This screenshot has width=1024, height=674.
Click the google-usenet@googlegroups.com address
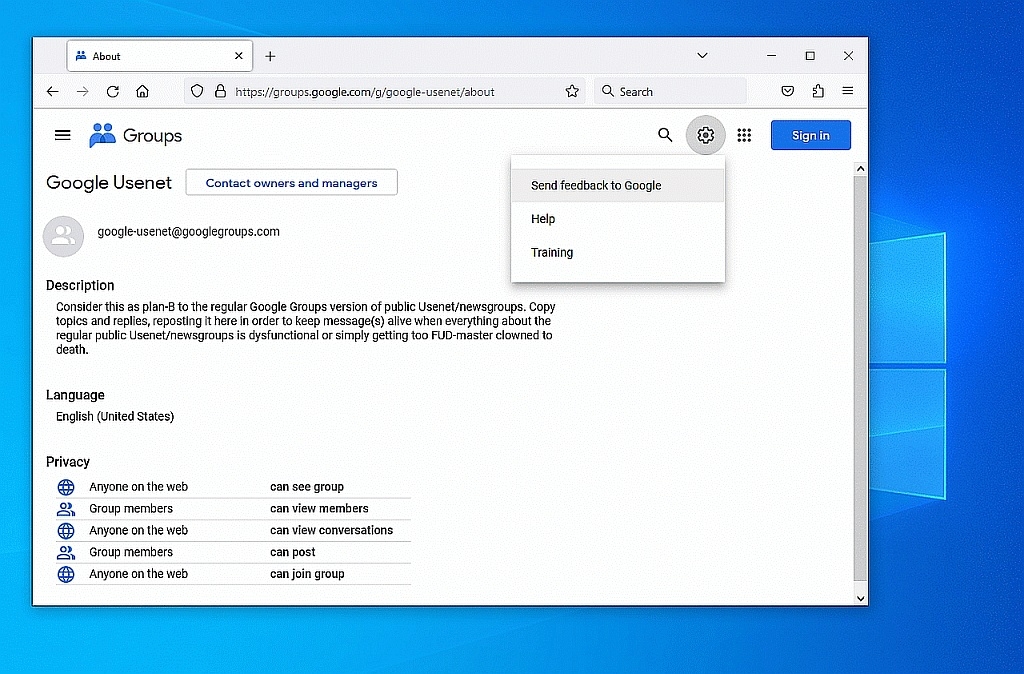coord(188,231)
